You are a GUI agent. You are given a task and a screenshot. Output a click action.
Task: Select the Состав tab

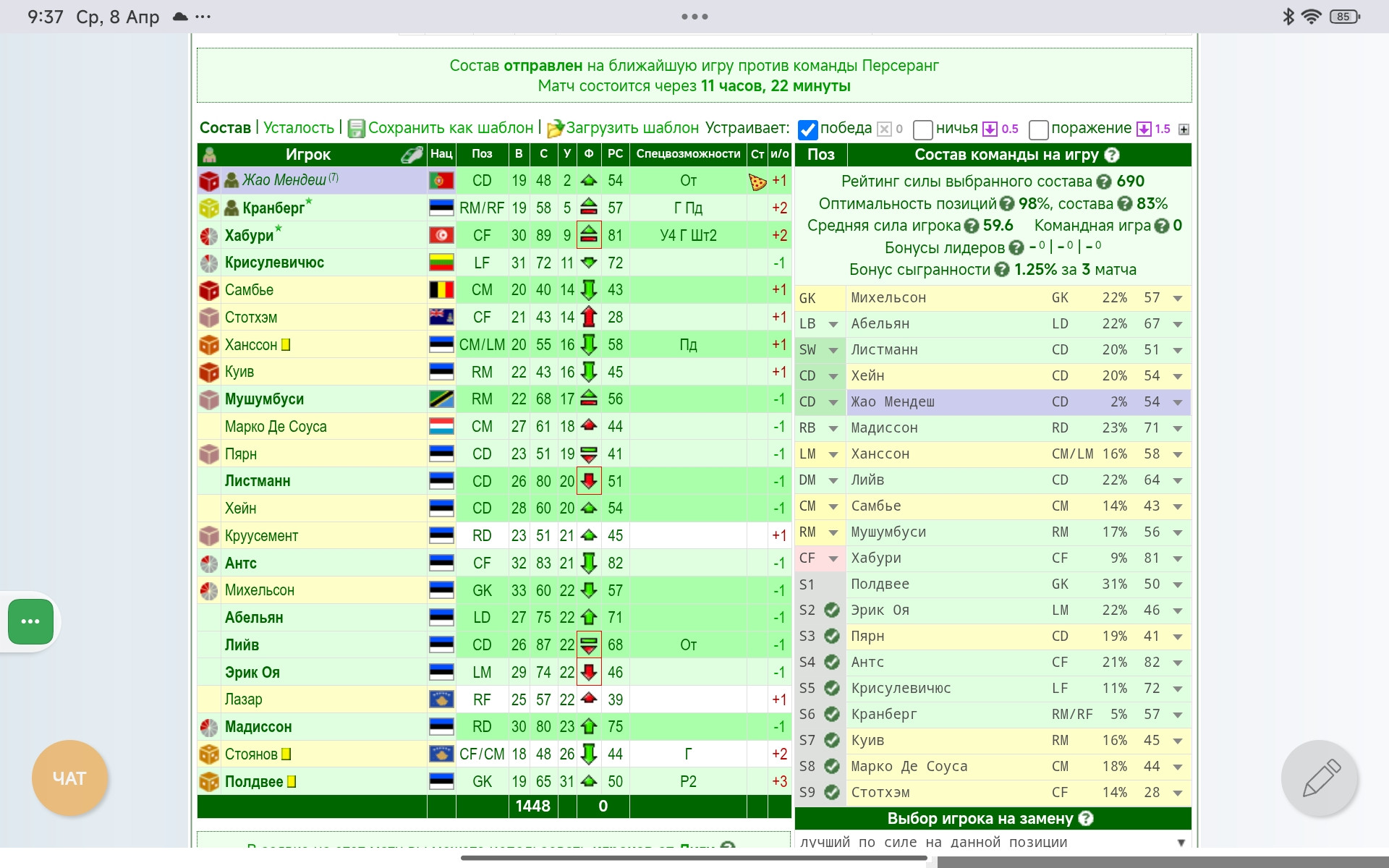(x=225, y=128)
